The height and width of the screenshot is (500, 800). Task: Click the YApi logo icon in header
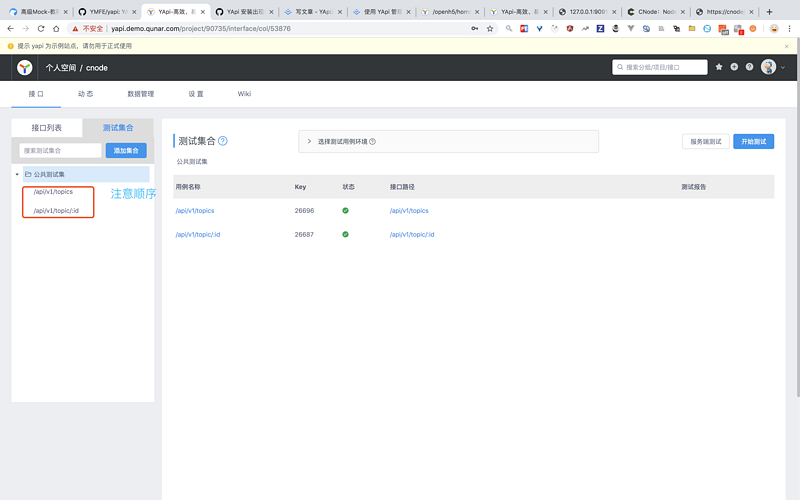point(24,67)
